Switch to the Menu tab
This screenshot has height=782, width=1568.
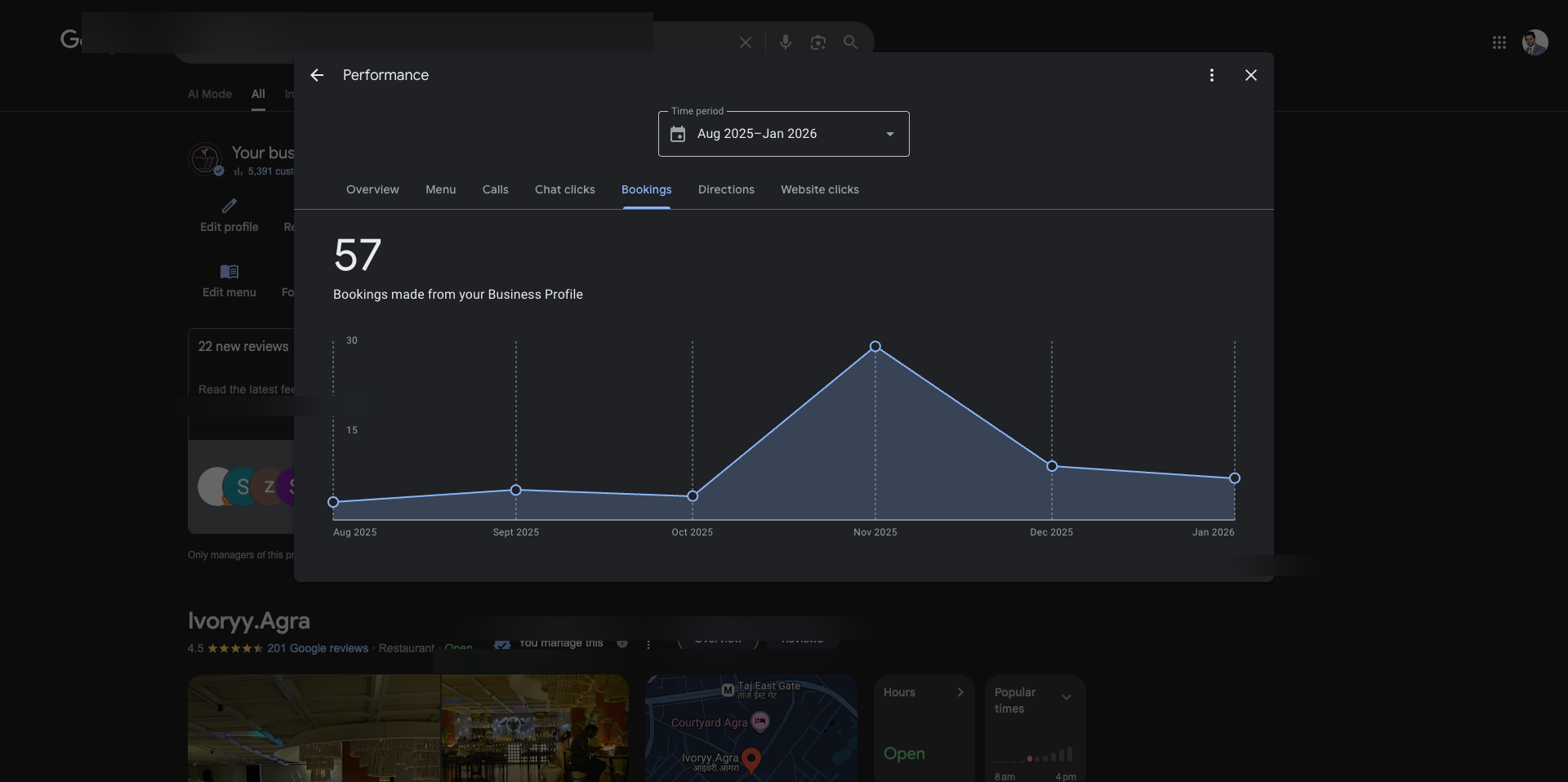441,189
